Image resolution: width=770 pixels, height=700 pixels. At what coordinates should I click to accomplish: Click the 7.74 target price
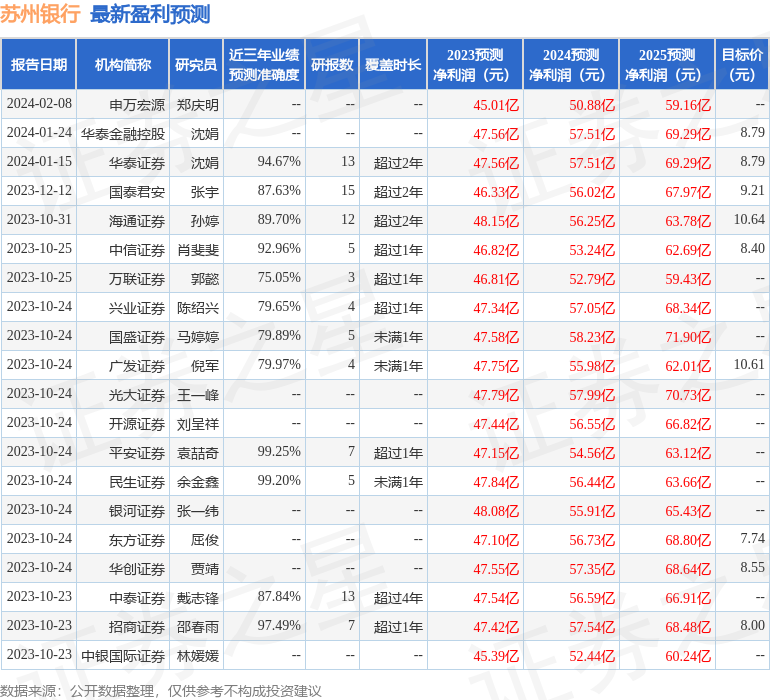click(x=752, y=538)
